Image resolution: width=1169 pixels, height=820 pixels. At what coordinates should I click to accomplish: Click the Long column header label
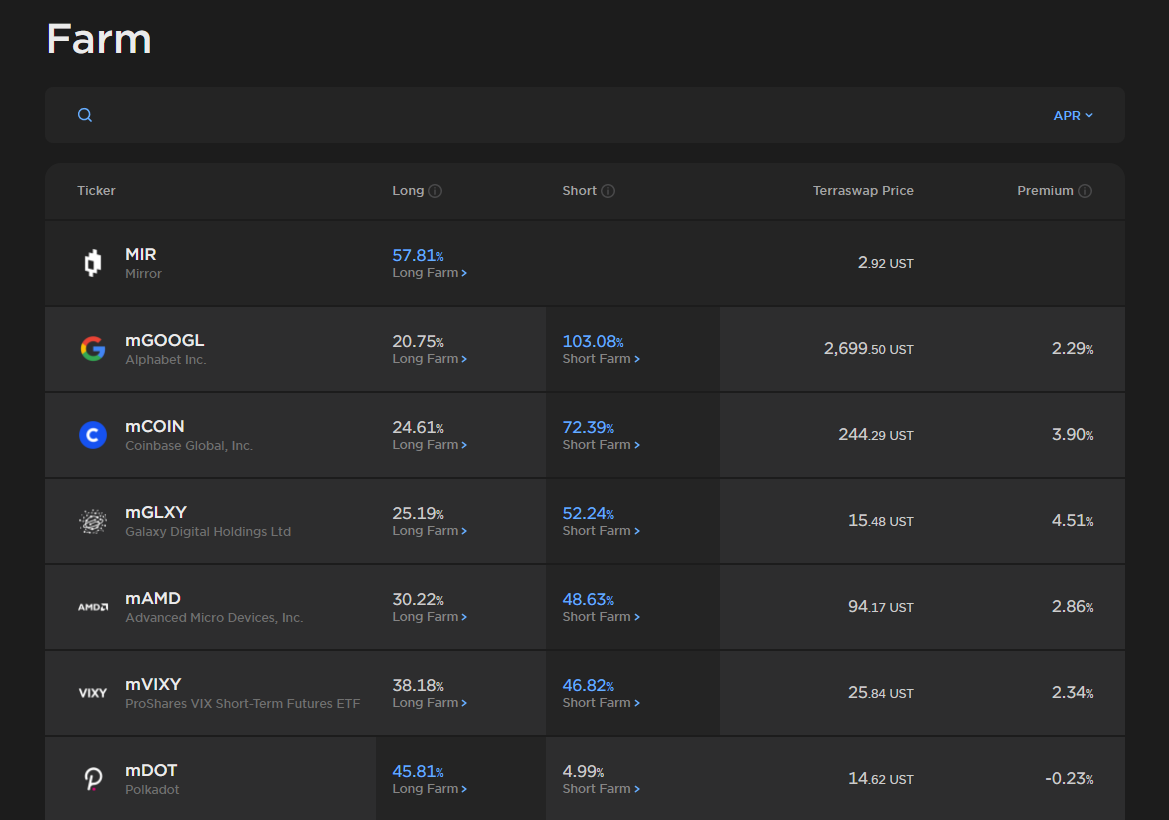click(408, 191)
